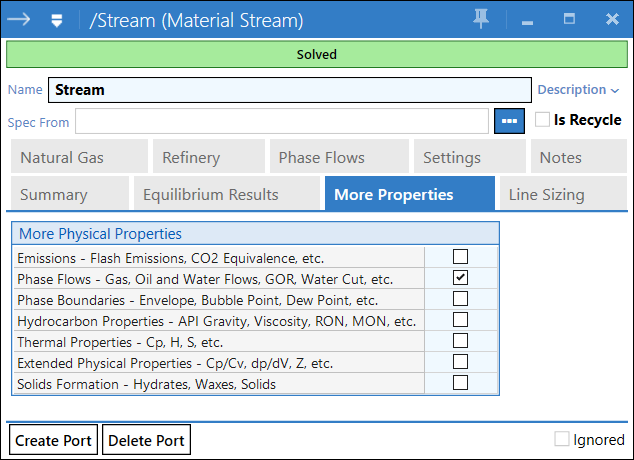Expand the Description dropdown
The image size is (634, 460).
578,90
